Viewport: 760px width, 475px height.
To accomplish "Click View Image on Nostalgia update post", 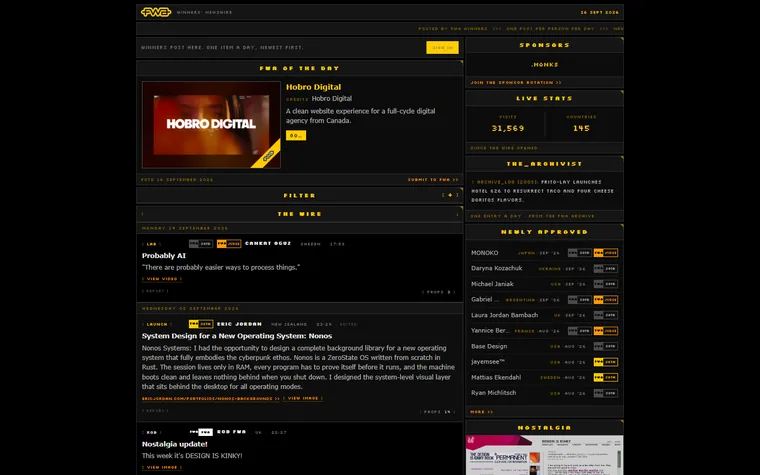I will pyautogui.click(x=162, y=468).
